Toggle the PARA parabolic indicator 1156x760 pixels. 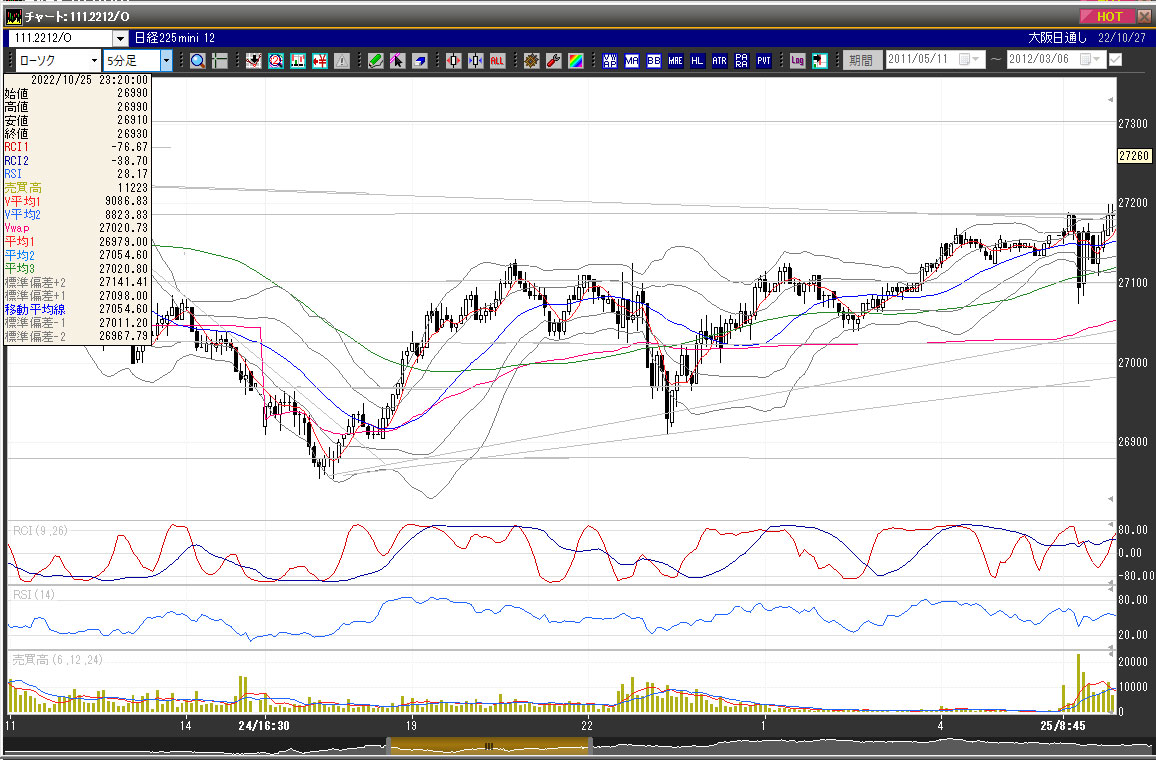tap(742, 60)
